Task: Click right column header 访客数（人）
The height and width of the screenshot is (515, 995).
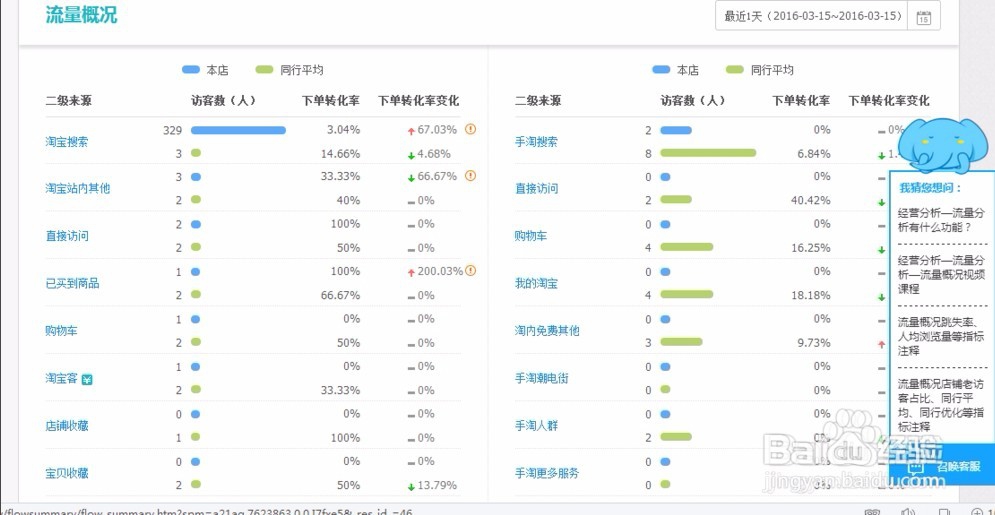Action: 693,101
